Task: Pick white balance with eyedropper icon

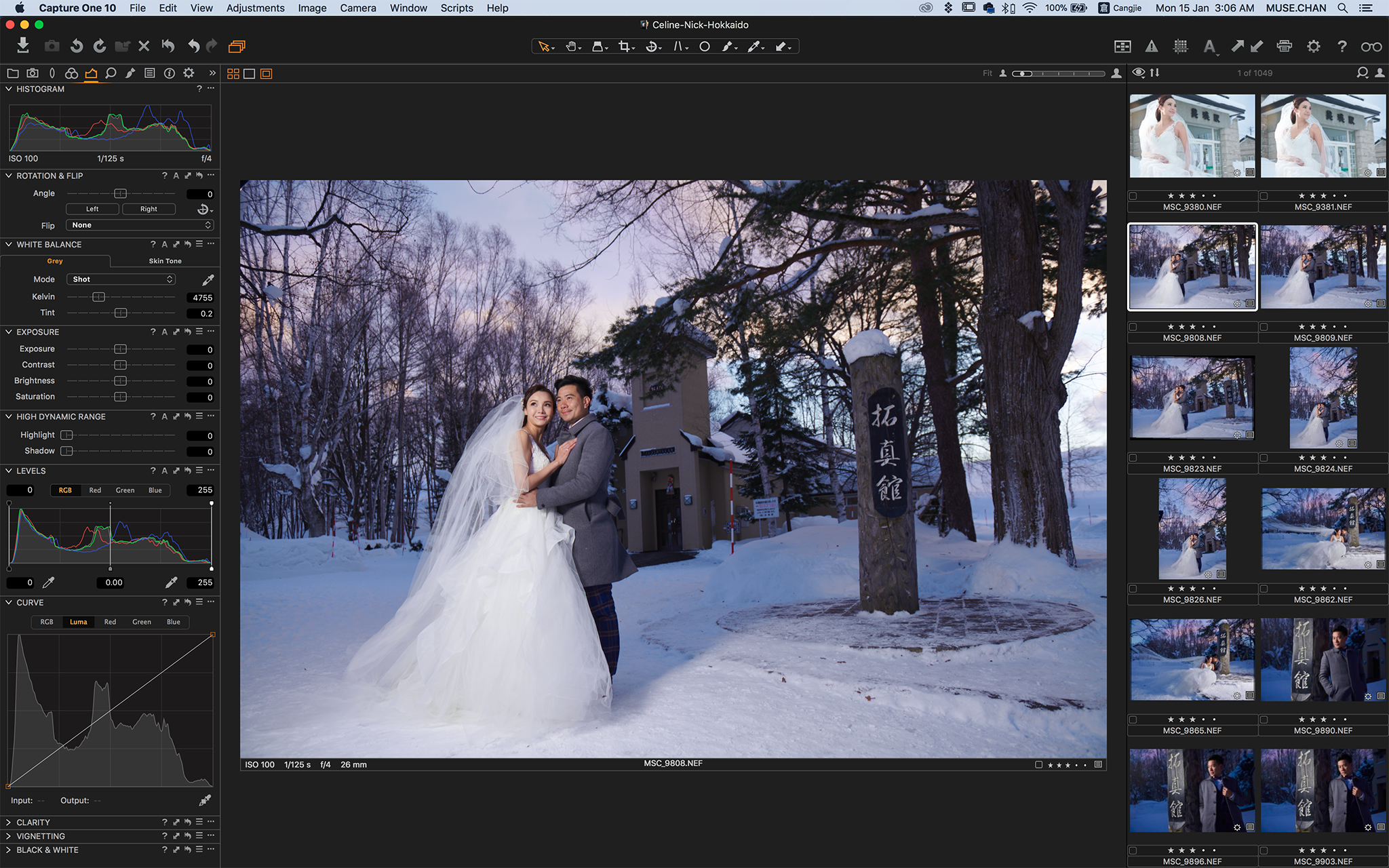Action: pos(208,279)
